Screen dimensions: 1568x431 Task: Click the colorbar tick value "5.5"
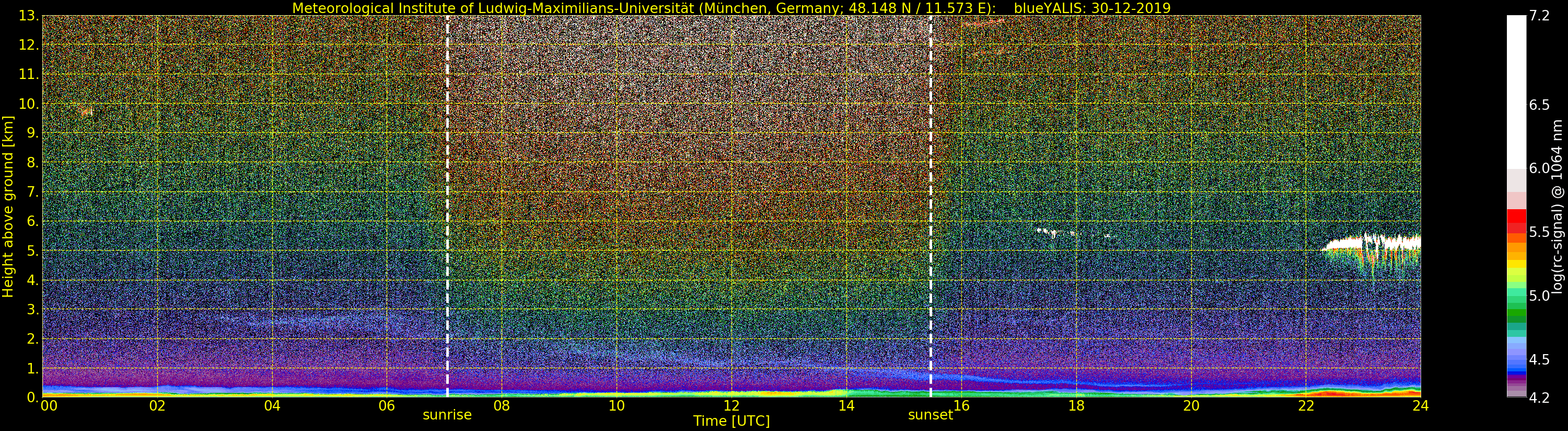tap(1539, 232)
